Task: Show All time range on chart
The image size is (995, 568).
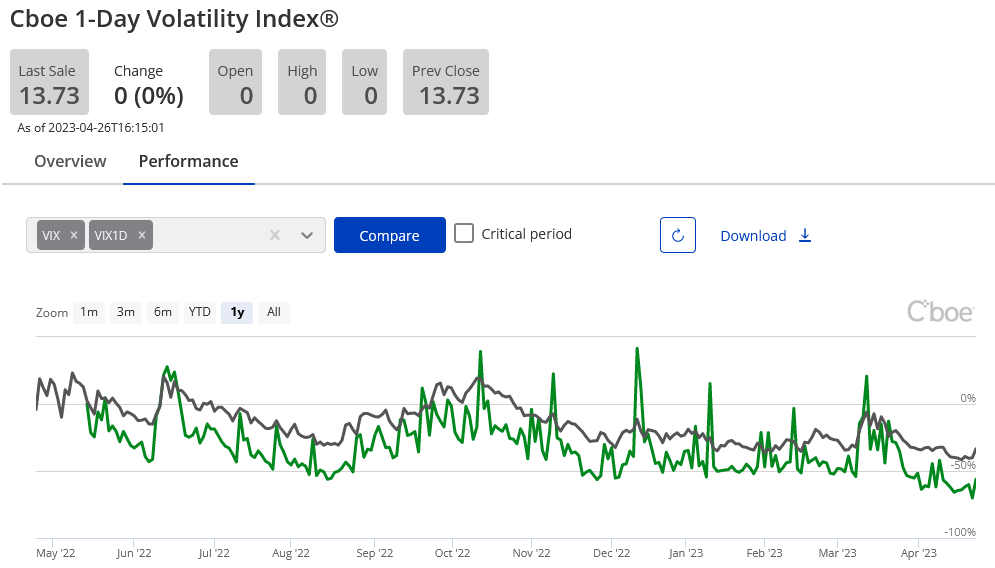Action: tap(273, 312)
